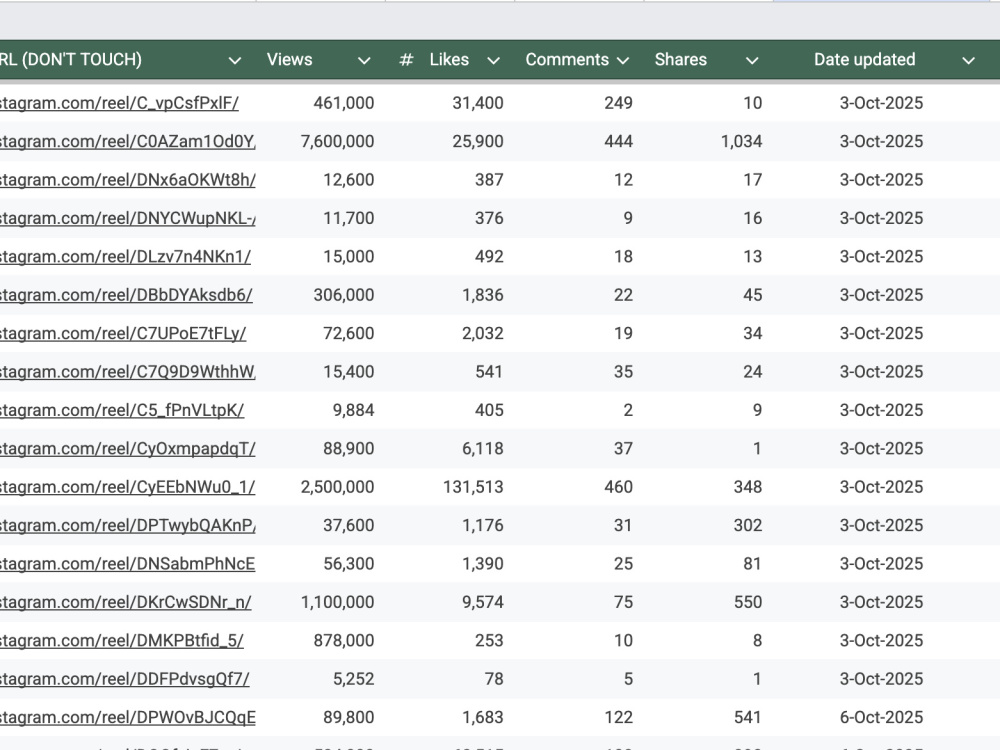Select the Views cell showing 7,600,000

[321, 142]
